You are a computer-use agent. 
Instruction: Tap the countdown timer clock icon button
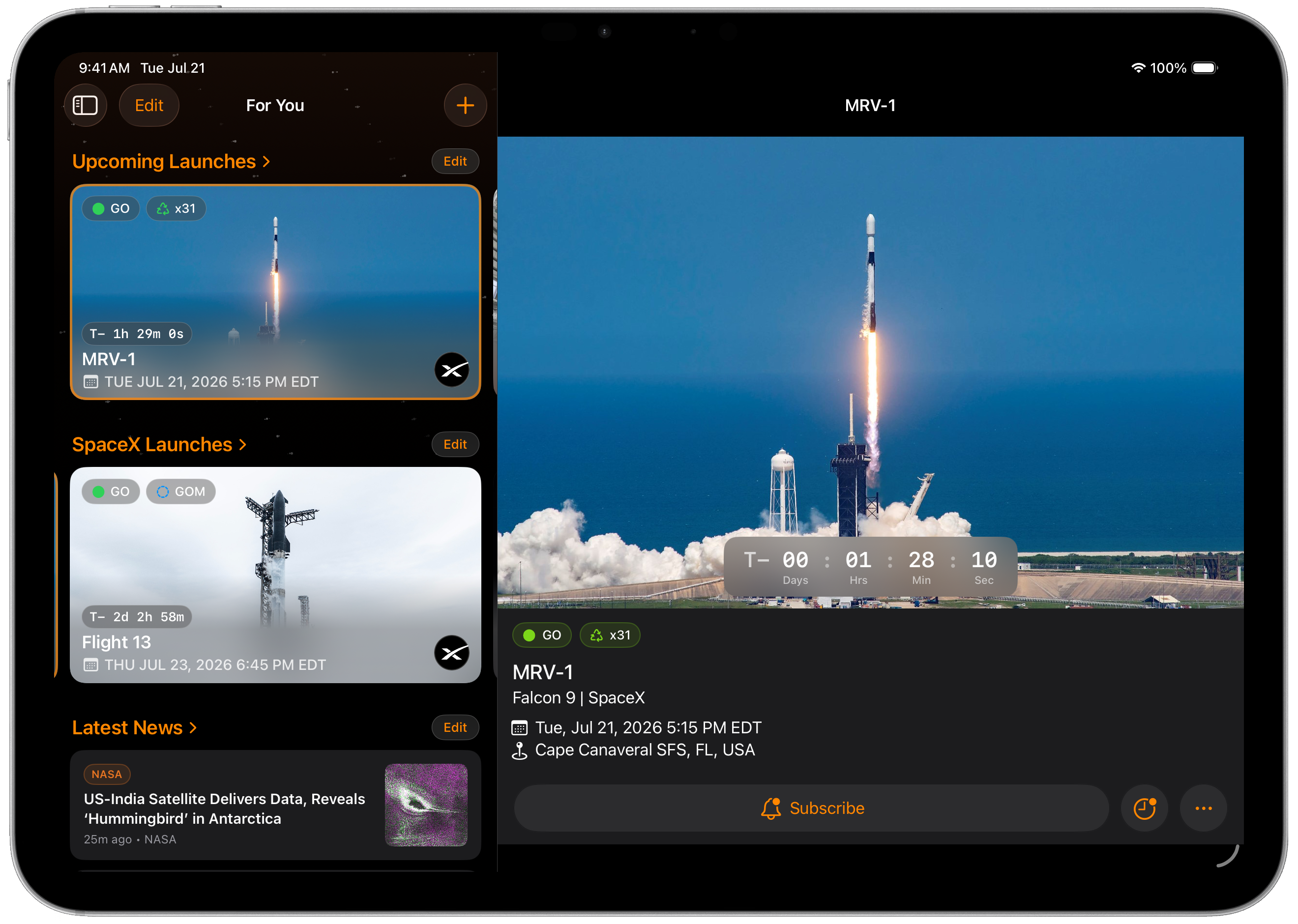click(1145, 808)
